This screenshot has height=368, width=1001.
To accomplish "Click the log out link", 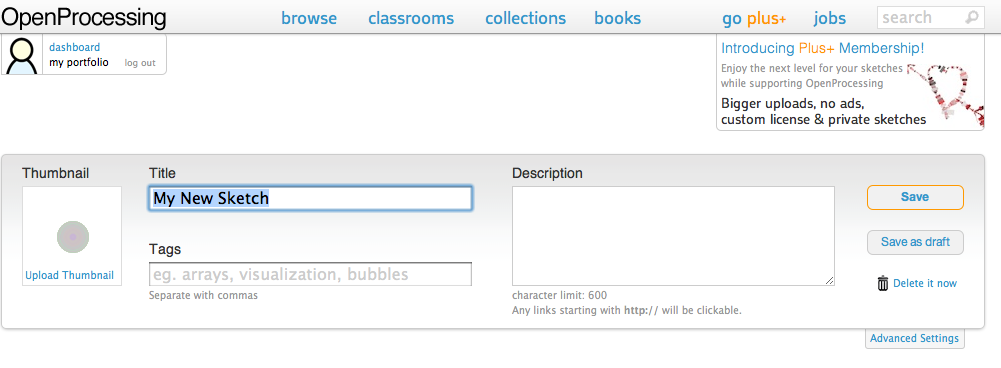I will tap(140, 63).
